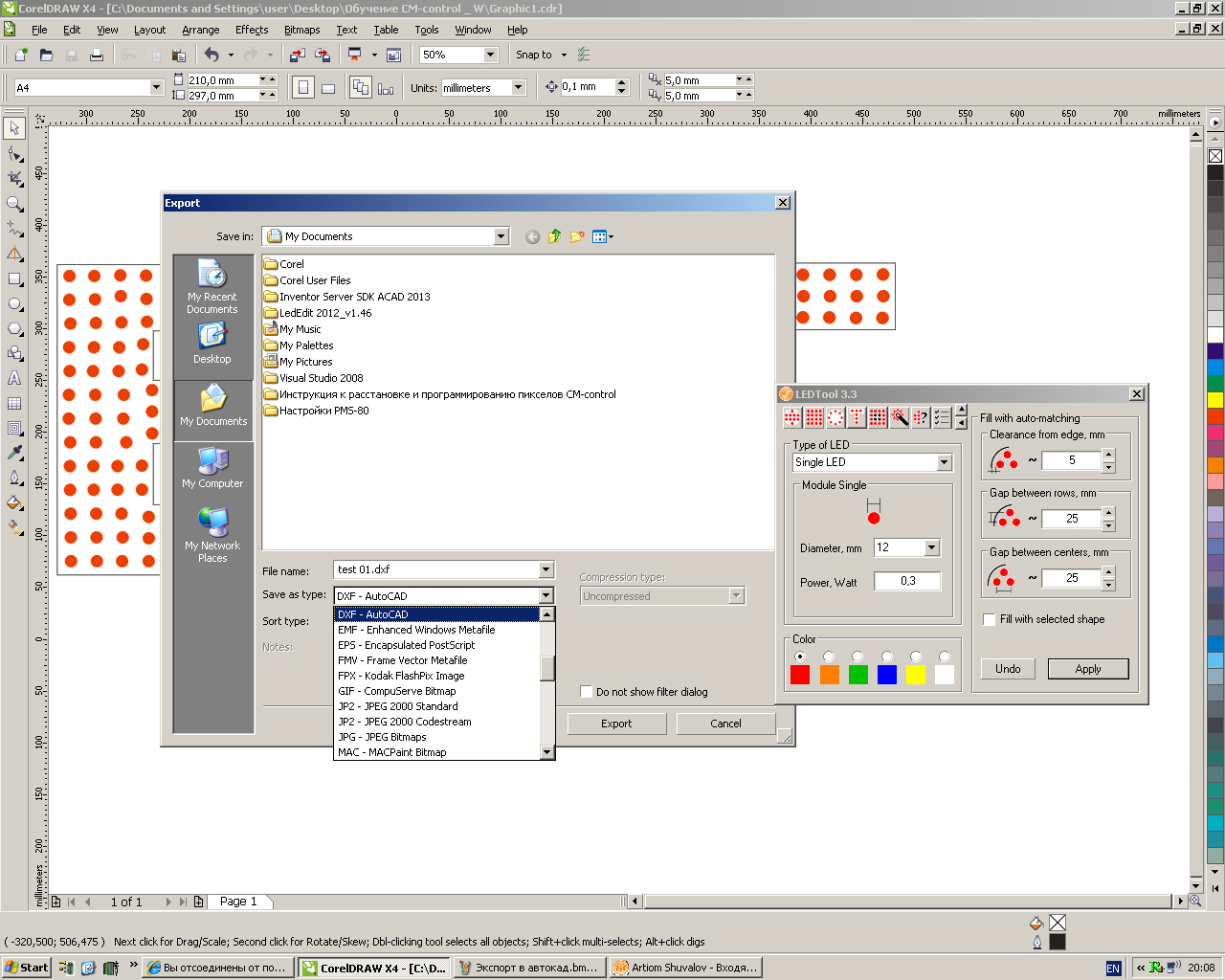Click Apply in LEDTool
The height and width of the screenshot is (980, 1225).
pyautogui.click(x=1088, y=669)
